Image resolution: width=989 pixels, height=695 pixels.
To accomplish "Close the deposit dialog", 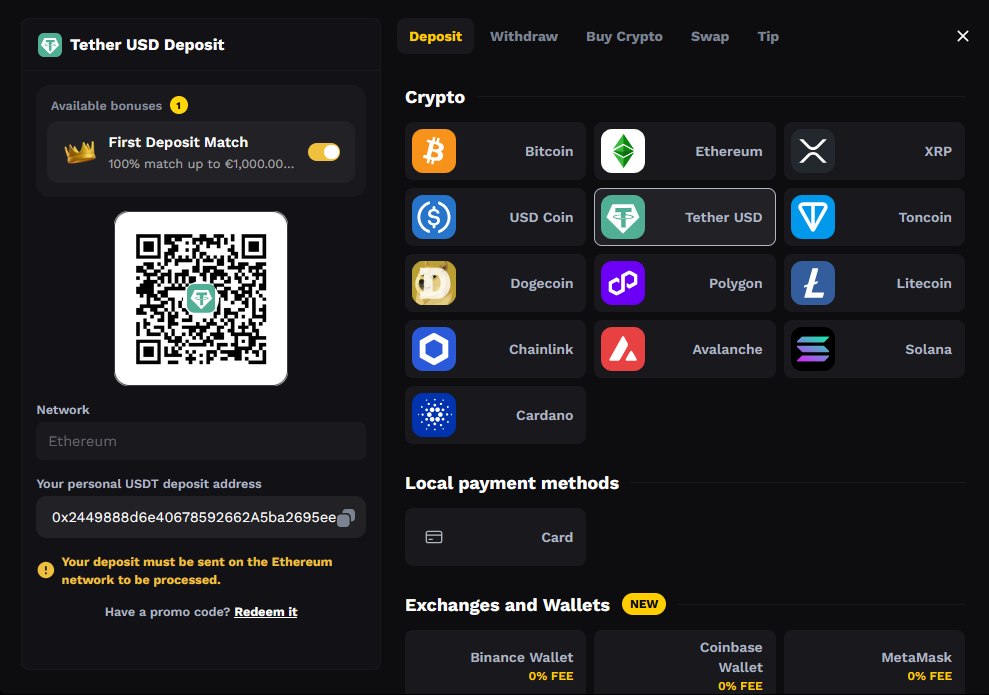I will (x=963, y=37).
